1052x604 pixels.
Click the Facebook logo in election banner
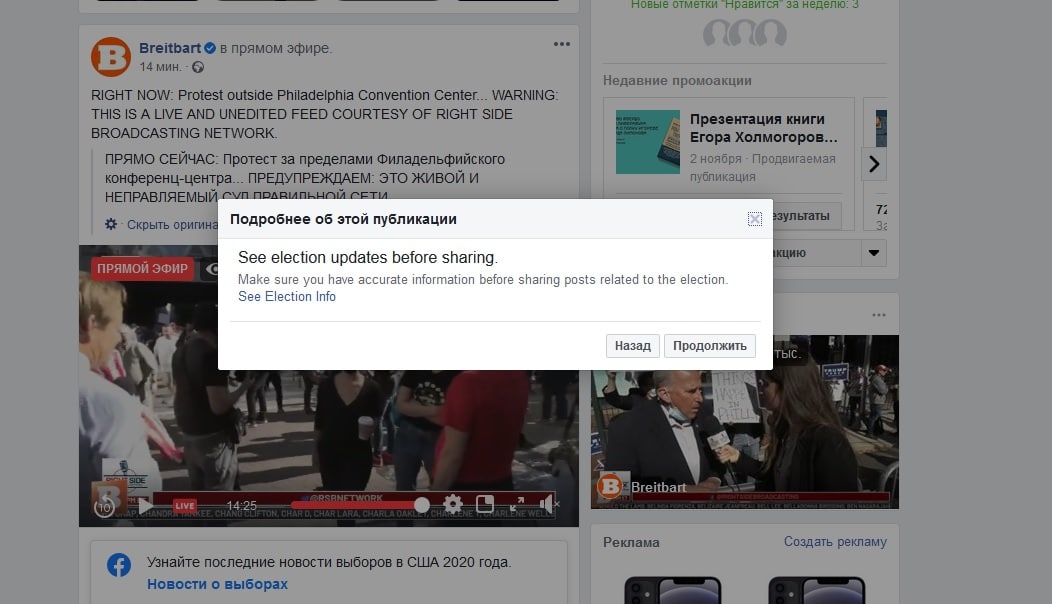tap(119, 565)
